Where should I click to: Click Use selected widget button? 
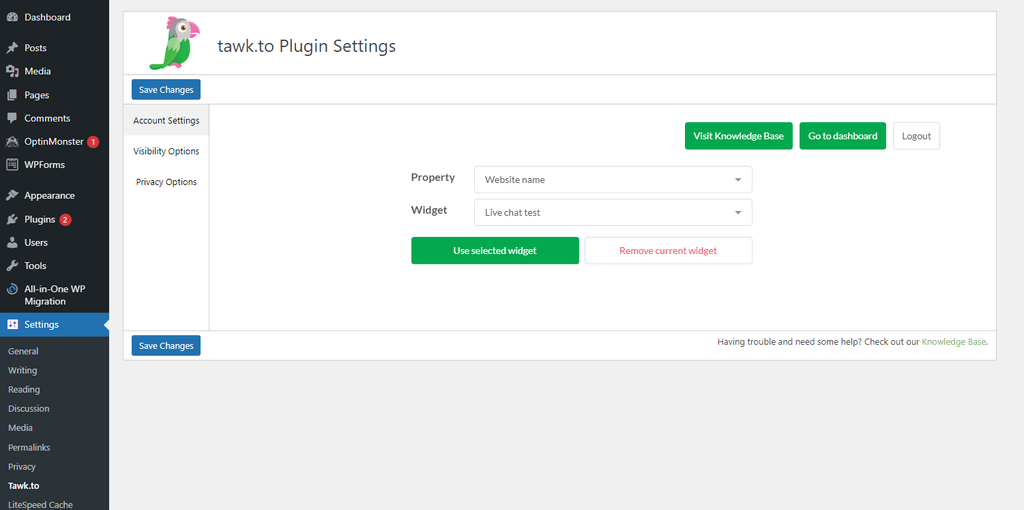click(495, 251)
